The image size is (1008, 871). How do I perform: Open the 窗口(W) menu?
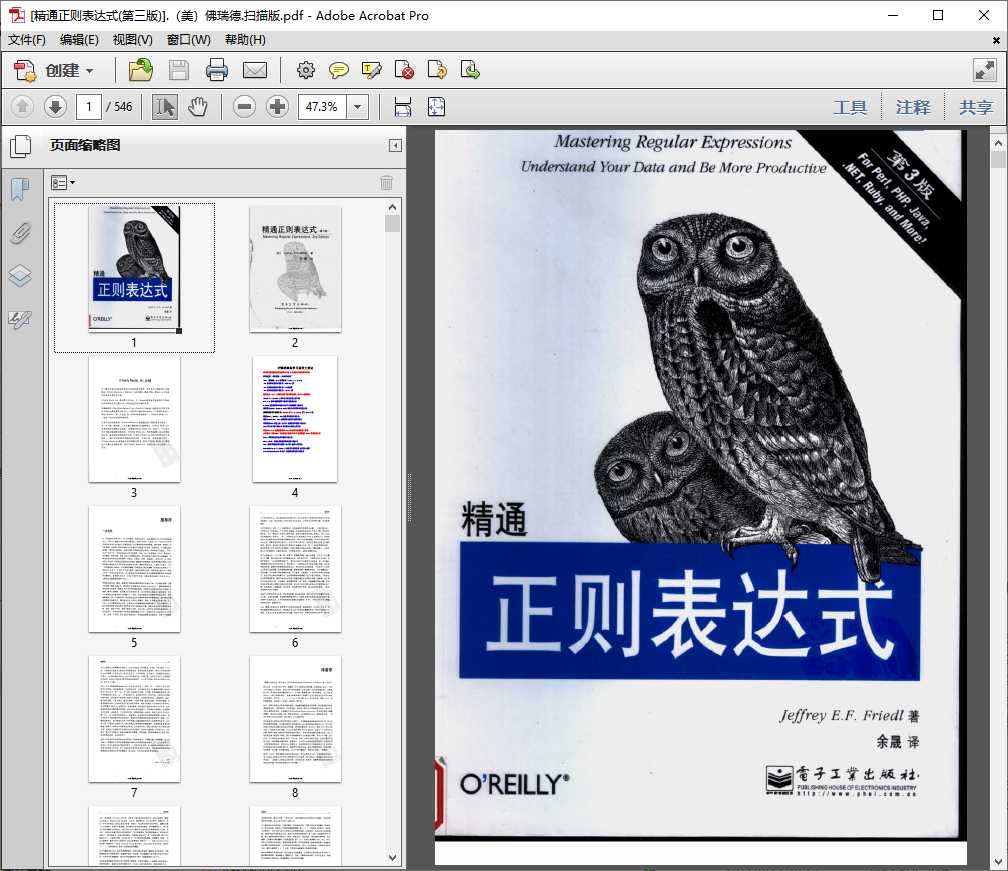click(x=188, y=40)
